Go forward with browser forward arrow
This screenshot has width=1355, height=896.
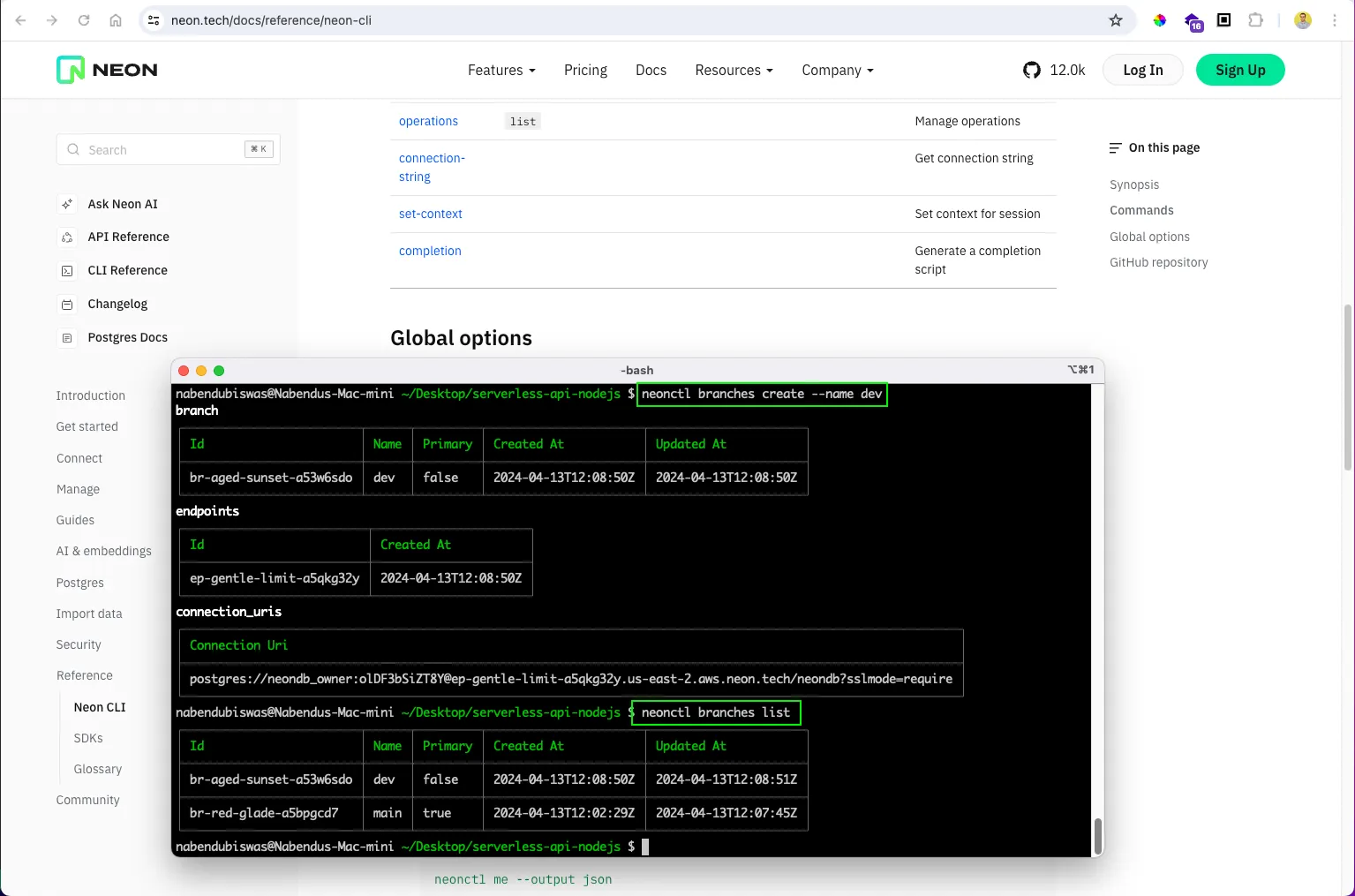(x=52, y=20)
